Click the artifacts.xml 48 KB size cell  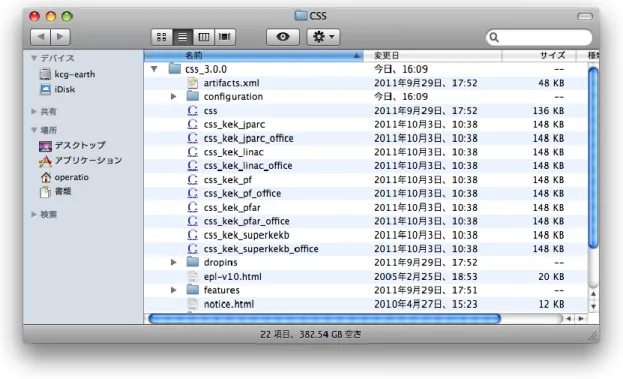pyautogui.click(x=551, y=83)
